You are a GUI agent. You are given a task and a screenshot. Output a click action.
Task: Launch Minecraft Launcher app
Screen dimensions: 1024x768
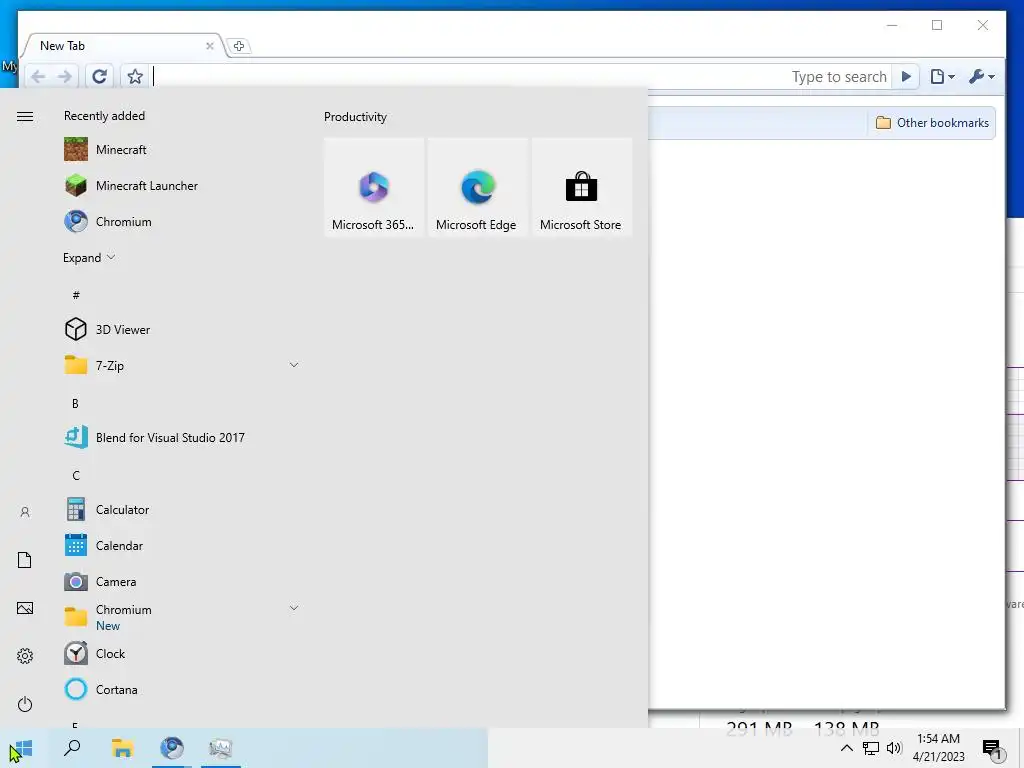click(131, 185)
